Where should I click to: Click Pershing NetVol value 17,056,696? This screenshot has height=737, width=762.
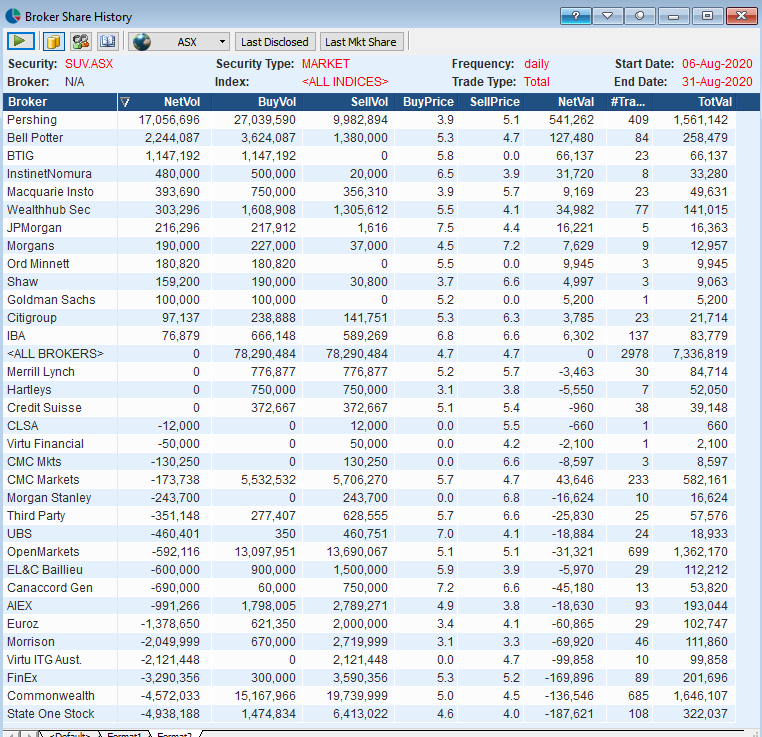point(169,120)
